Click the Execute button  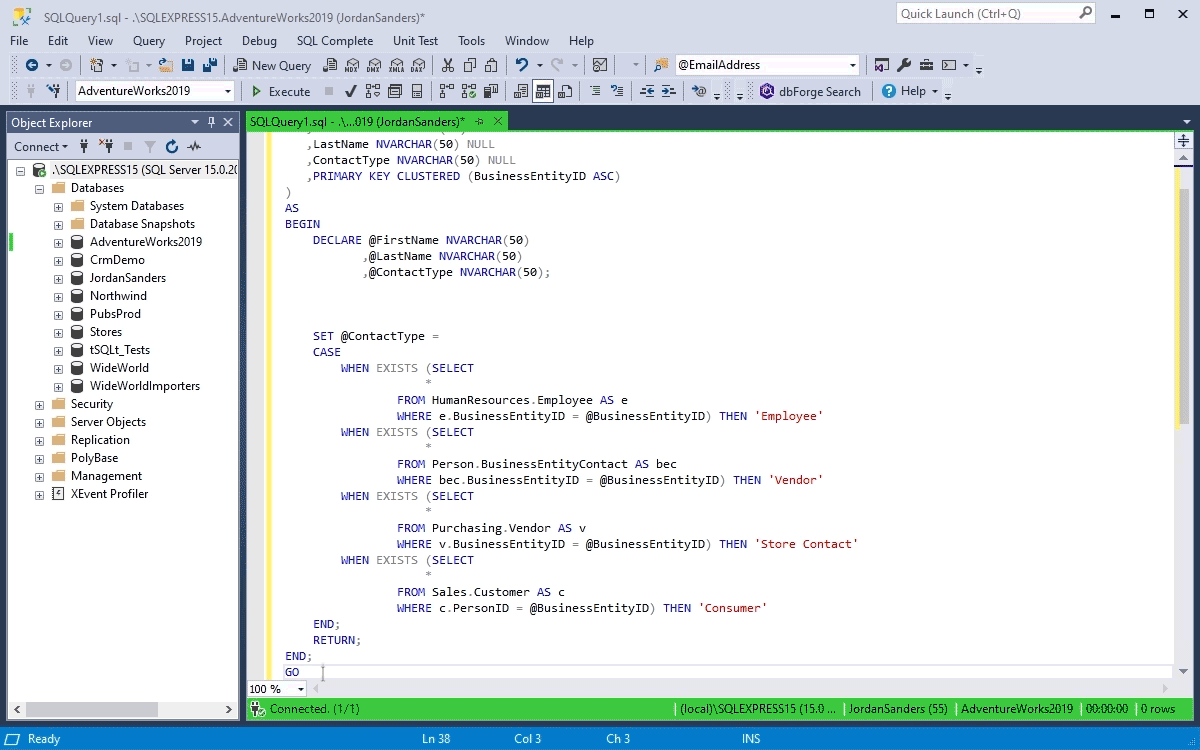[280, 91]
